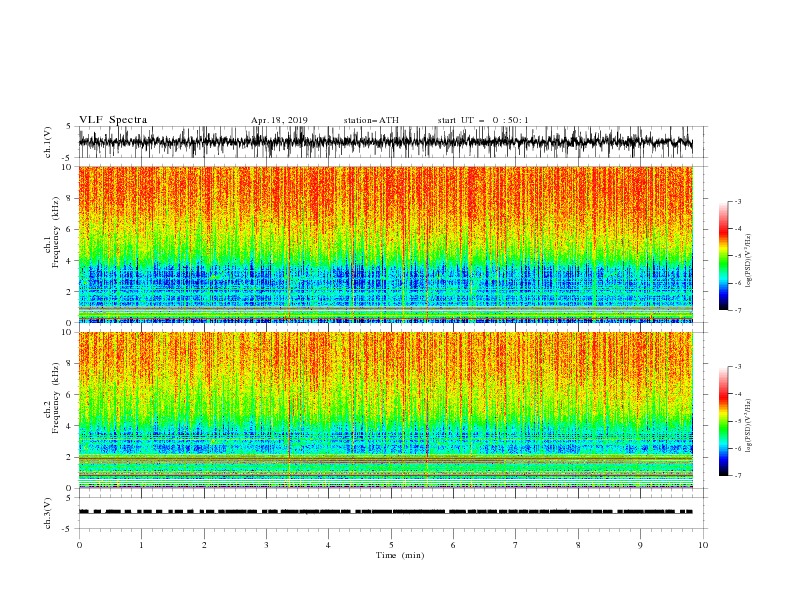792x612 pixels.
Task: Click the ch.2 "Frequency (kHz)" axis label
Action: coord(56,398)
